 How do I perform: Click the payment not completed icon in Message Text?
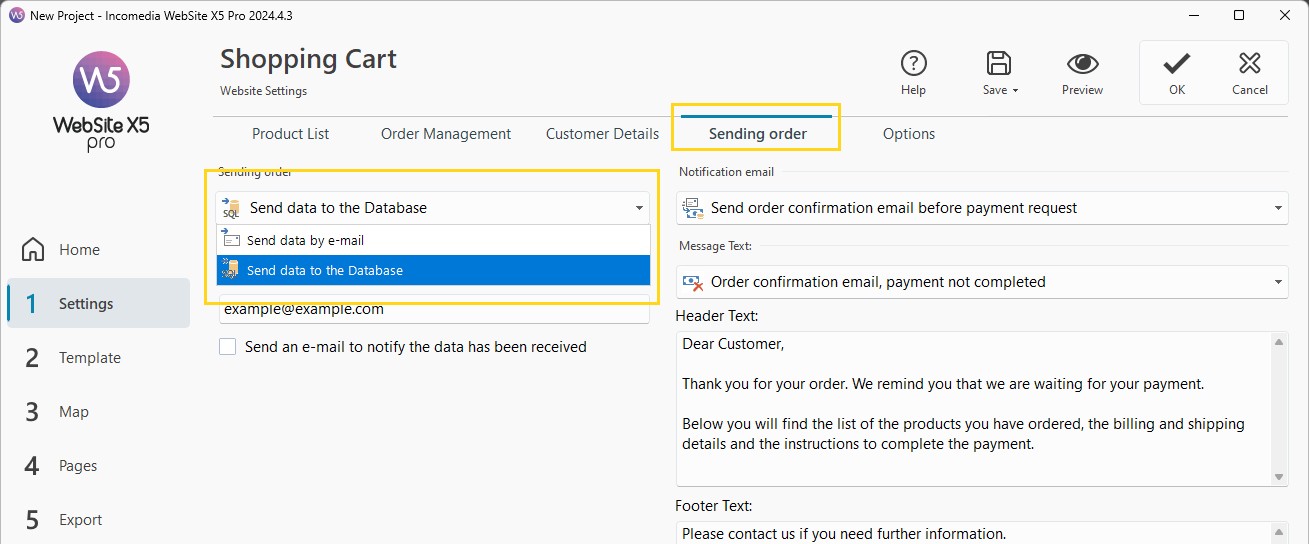pyautogui.click(x=692, y=282)
